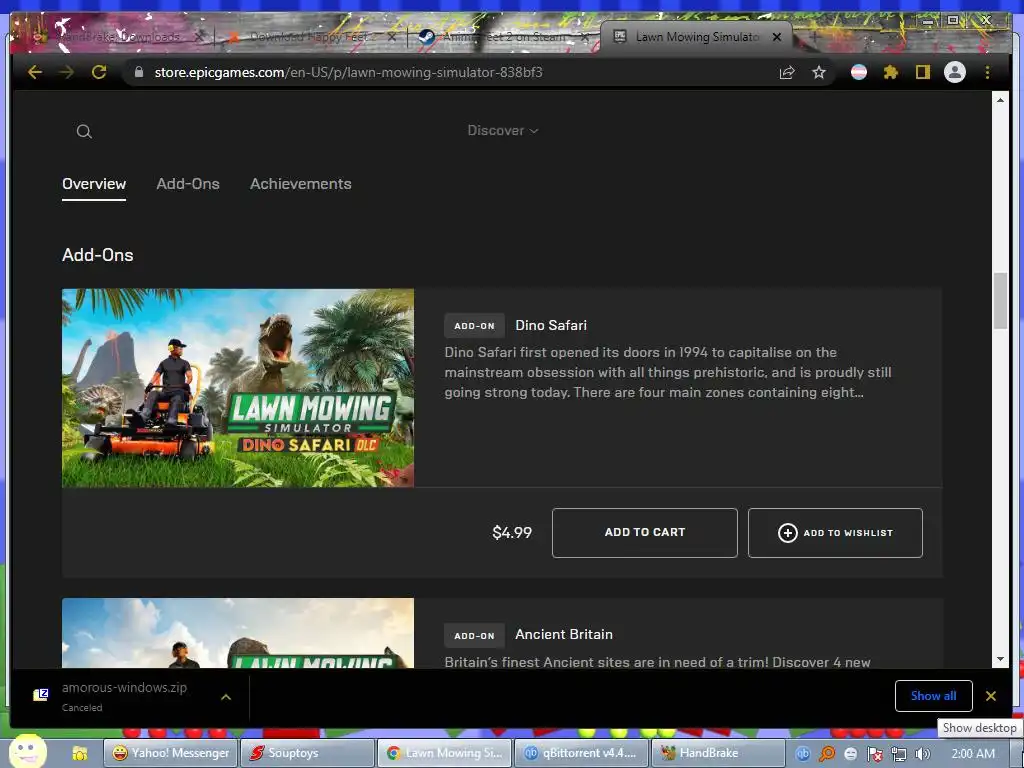Toggle the browser side panel
The image size is (1024, 768).
[x=922, y=72]
